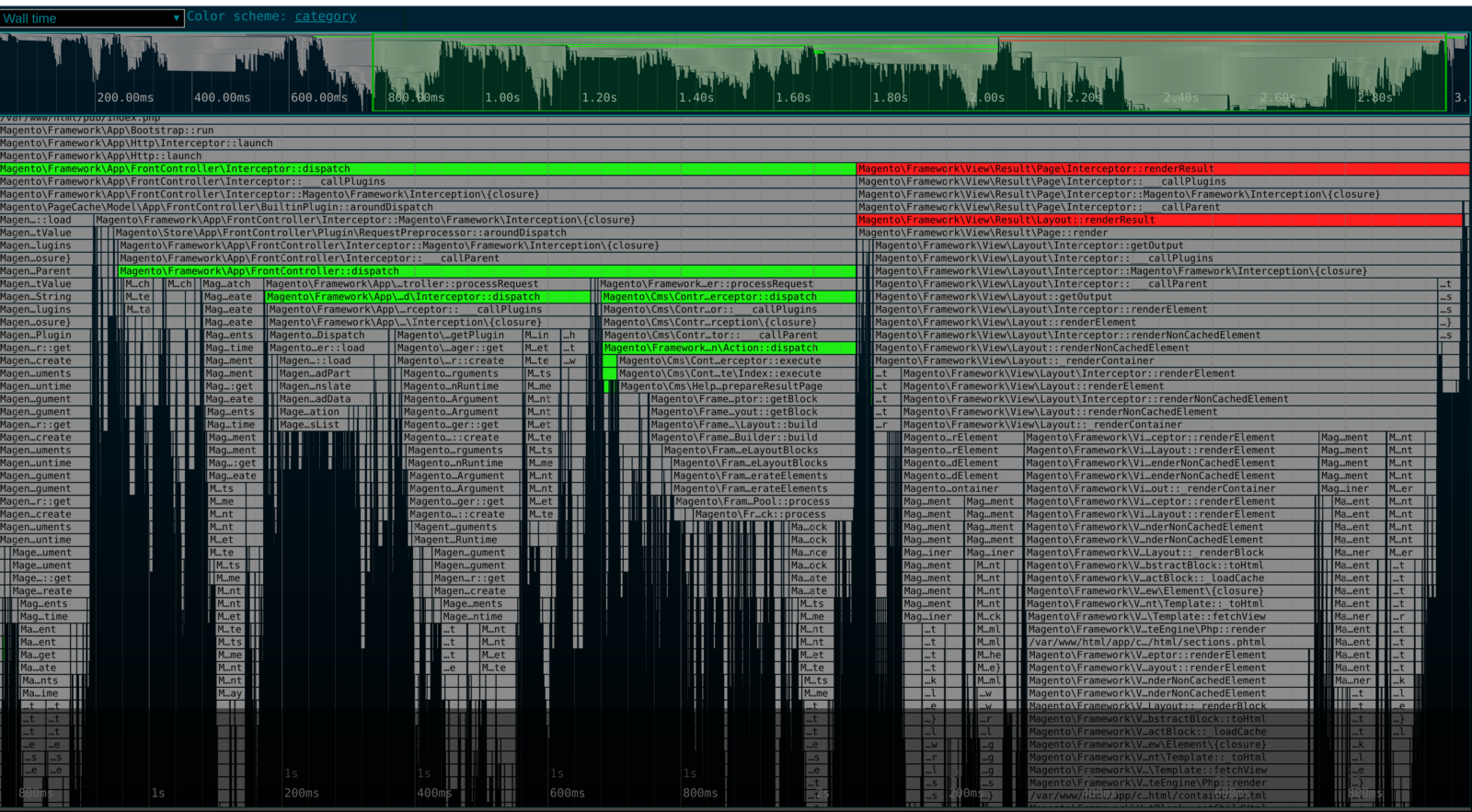This screenshot has width=1472, height=812.
Task: Select the Cms prepareResultPage frame
Action: coord(737,388)
